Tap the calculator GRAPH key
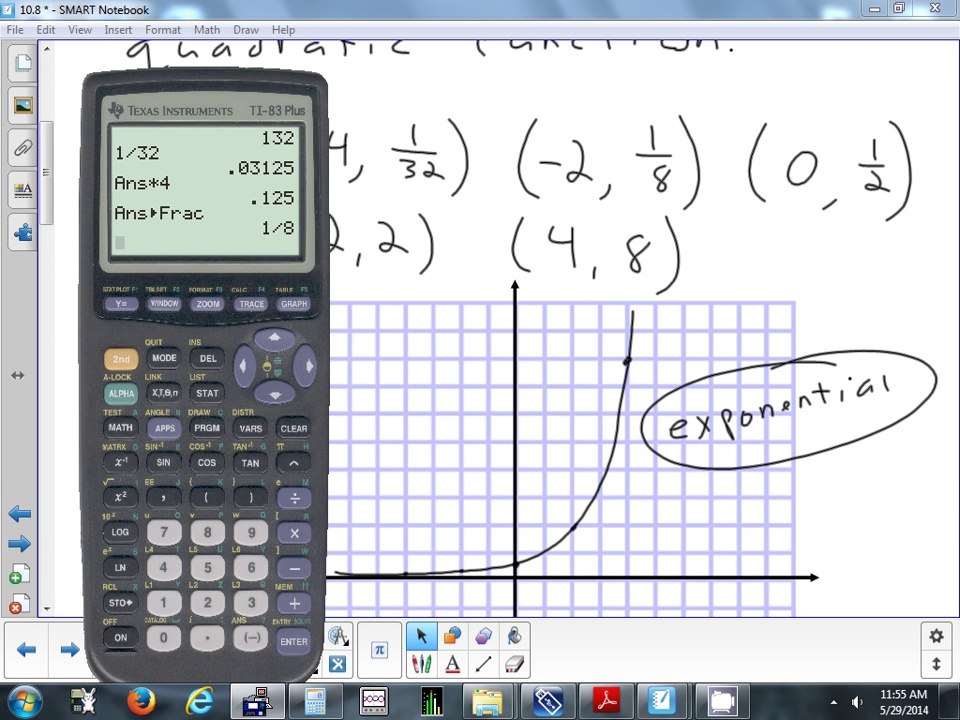This screenshot has width=960, height=720. pos(294,304)
